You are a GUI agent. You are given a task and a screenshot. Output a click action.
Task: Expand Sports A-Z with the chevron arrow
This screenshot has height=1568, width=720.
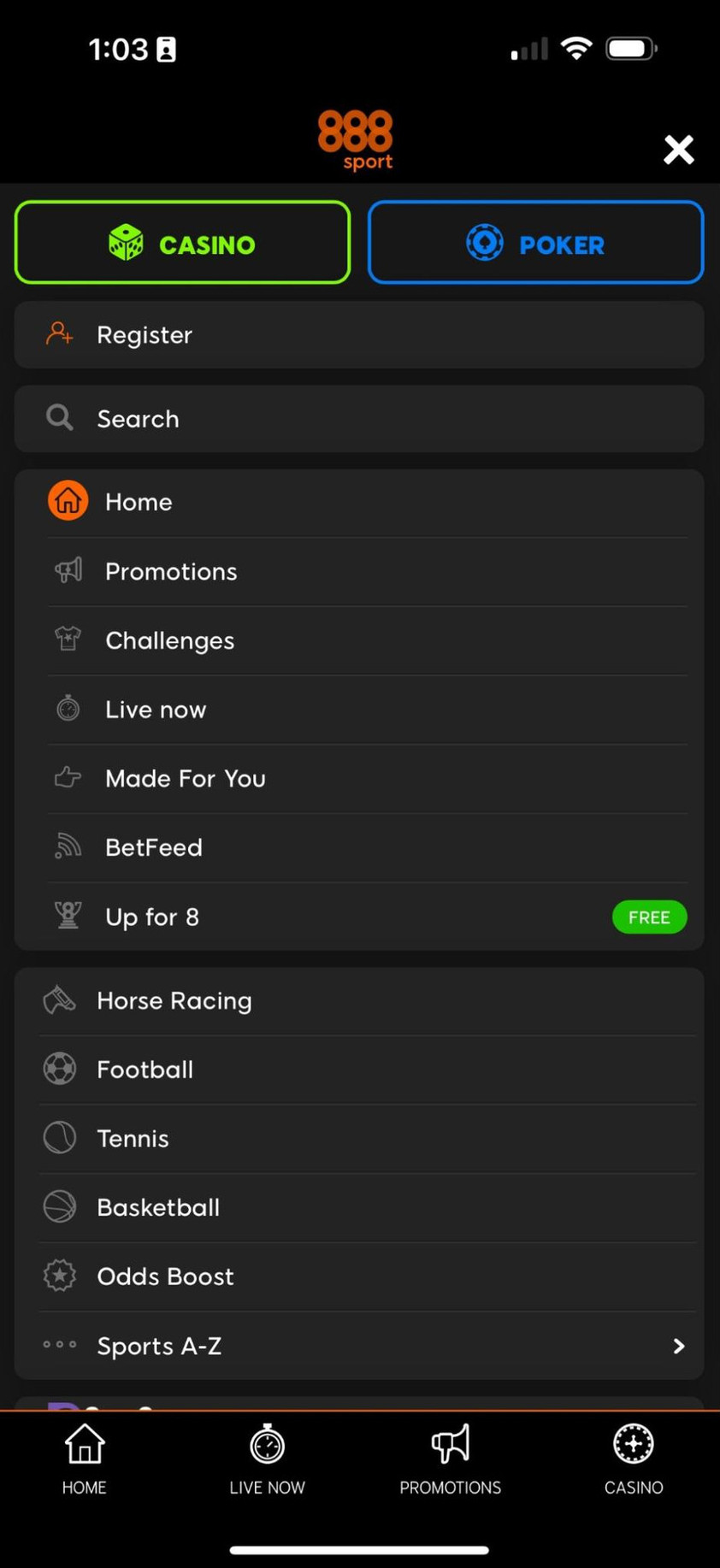[x=678, y=1346]
